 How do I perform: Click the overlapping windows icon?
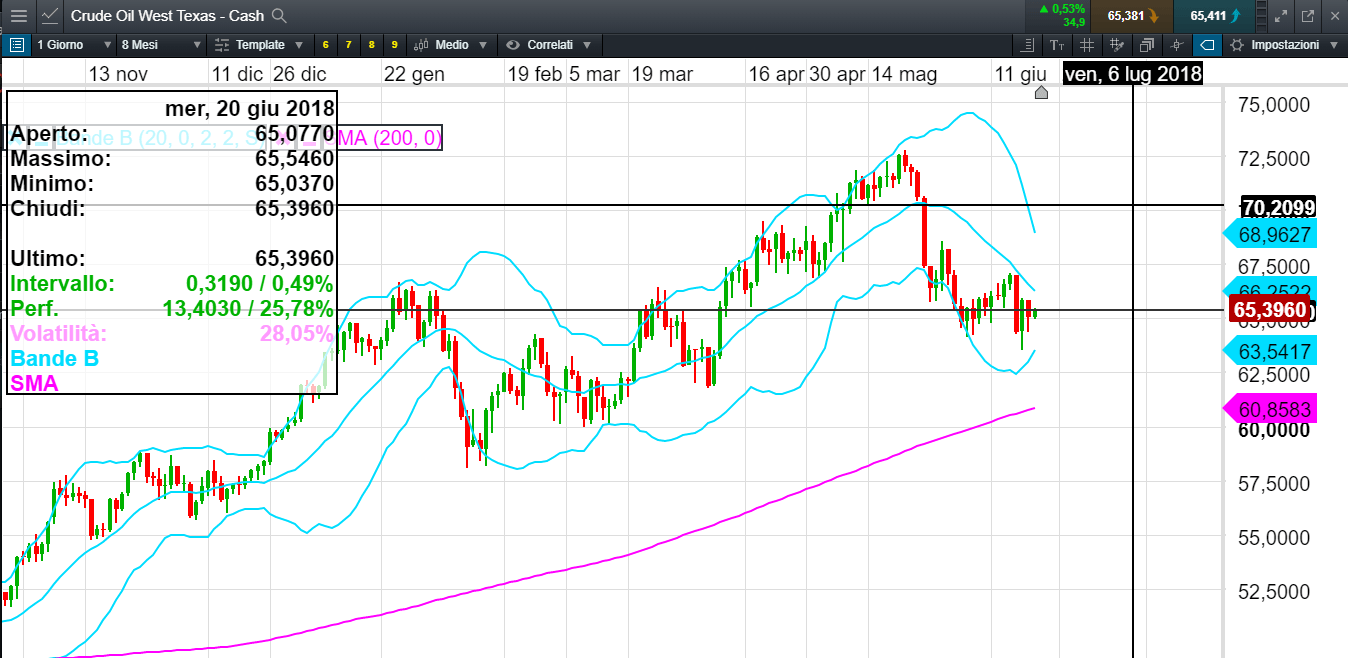[1147, 45]
